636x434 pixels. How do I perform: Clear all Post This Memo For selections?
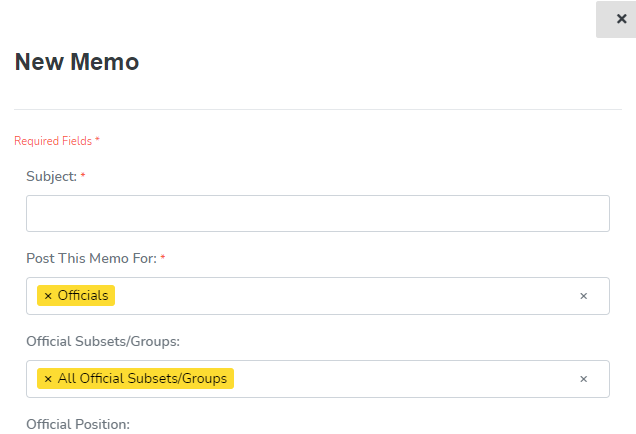(583, 296)
